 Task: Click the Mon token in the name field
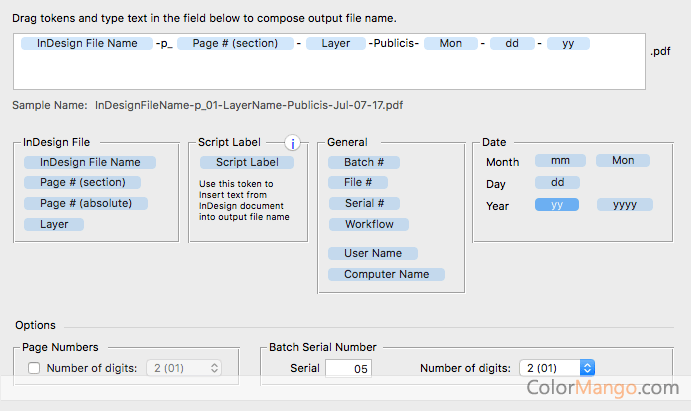click(450, 43)
